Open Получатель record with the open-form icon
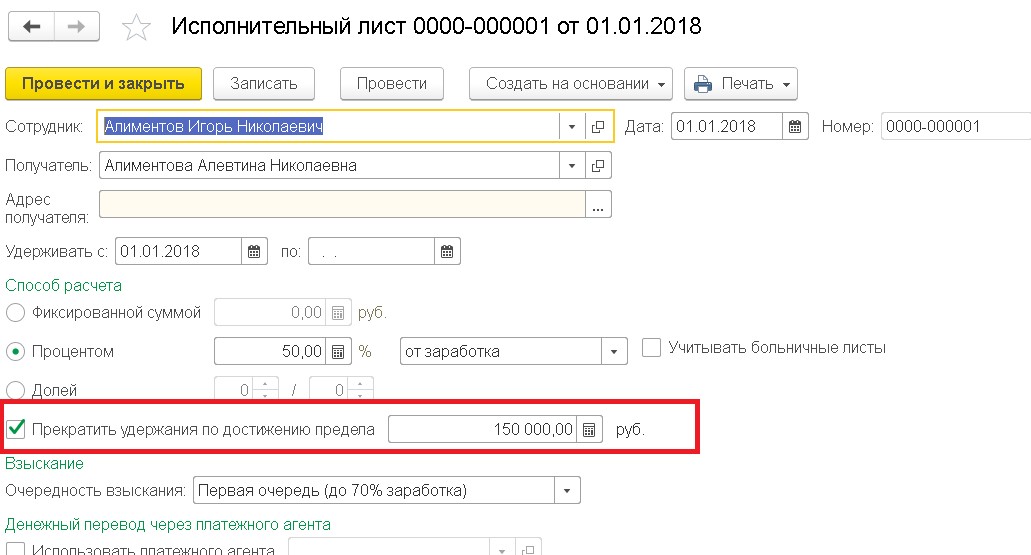The height and width of the screenshot is (555, 1031). click(x=598, y=166)
